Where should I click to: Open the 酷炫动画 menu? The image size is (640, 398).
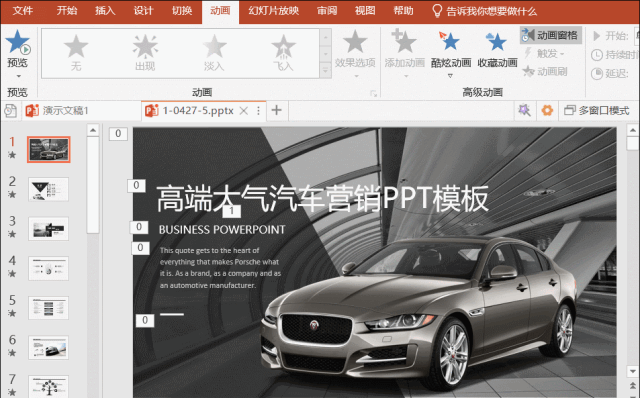point(451,54)
